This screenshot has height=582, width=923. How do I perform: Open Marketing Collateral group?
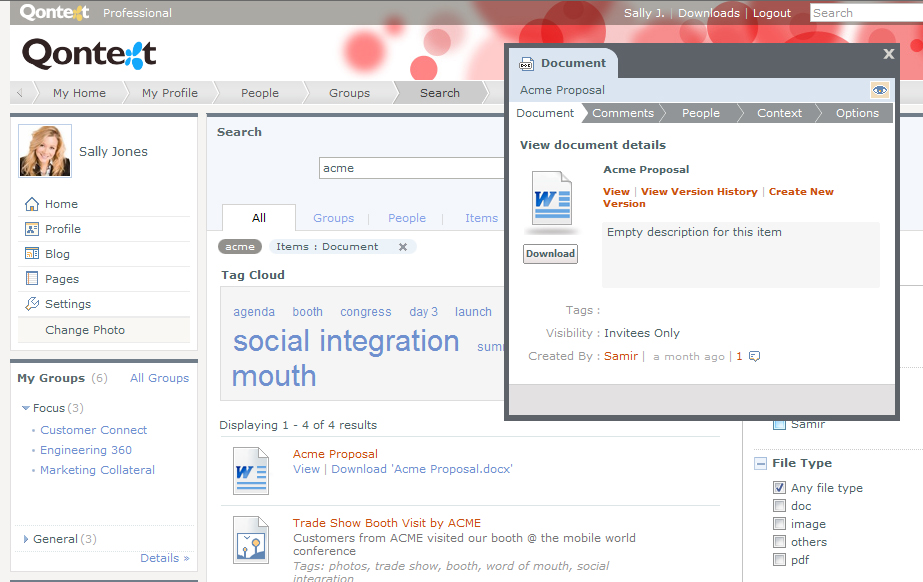click(97, 470)
